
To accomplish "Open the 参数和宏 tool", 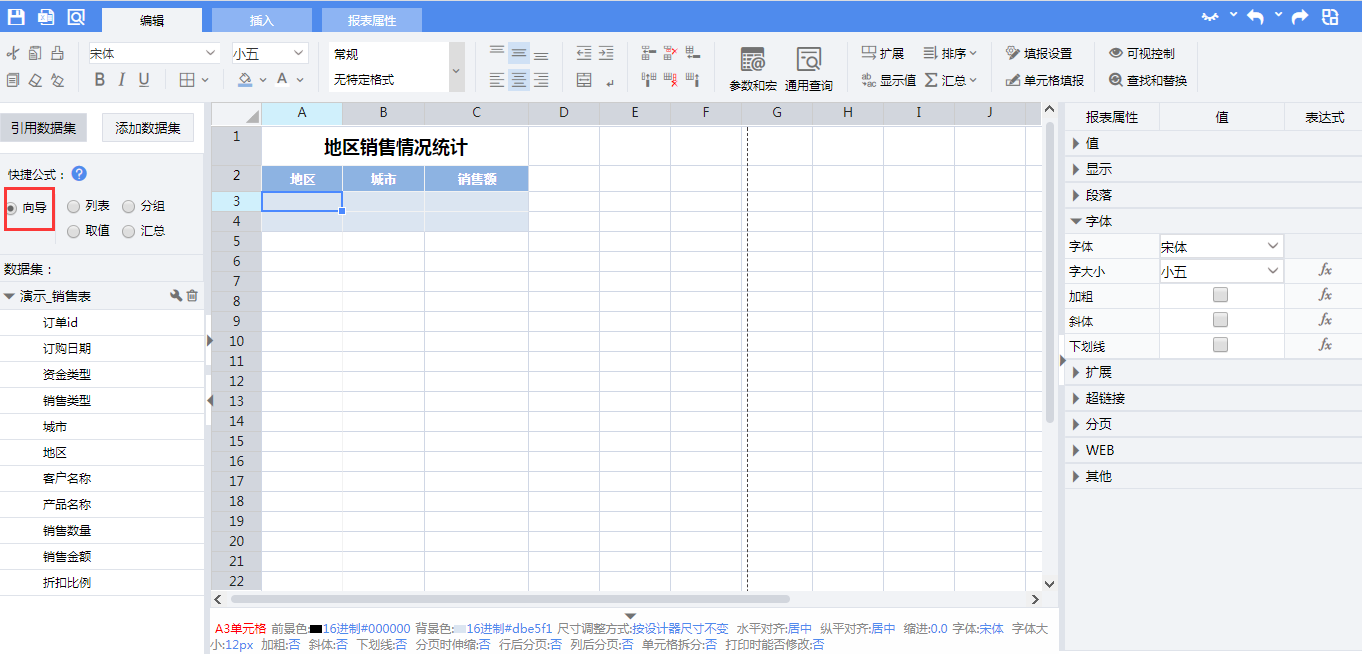I will (752, 68).
